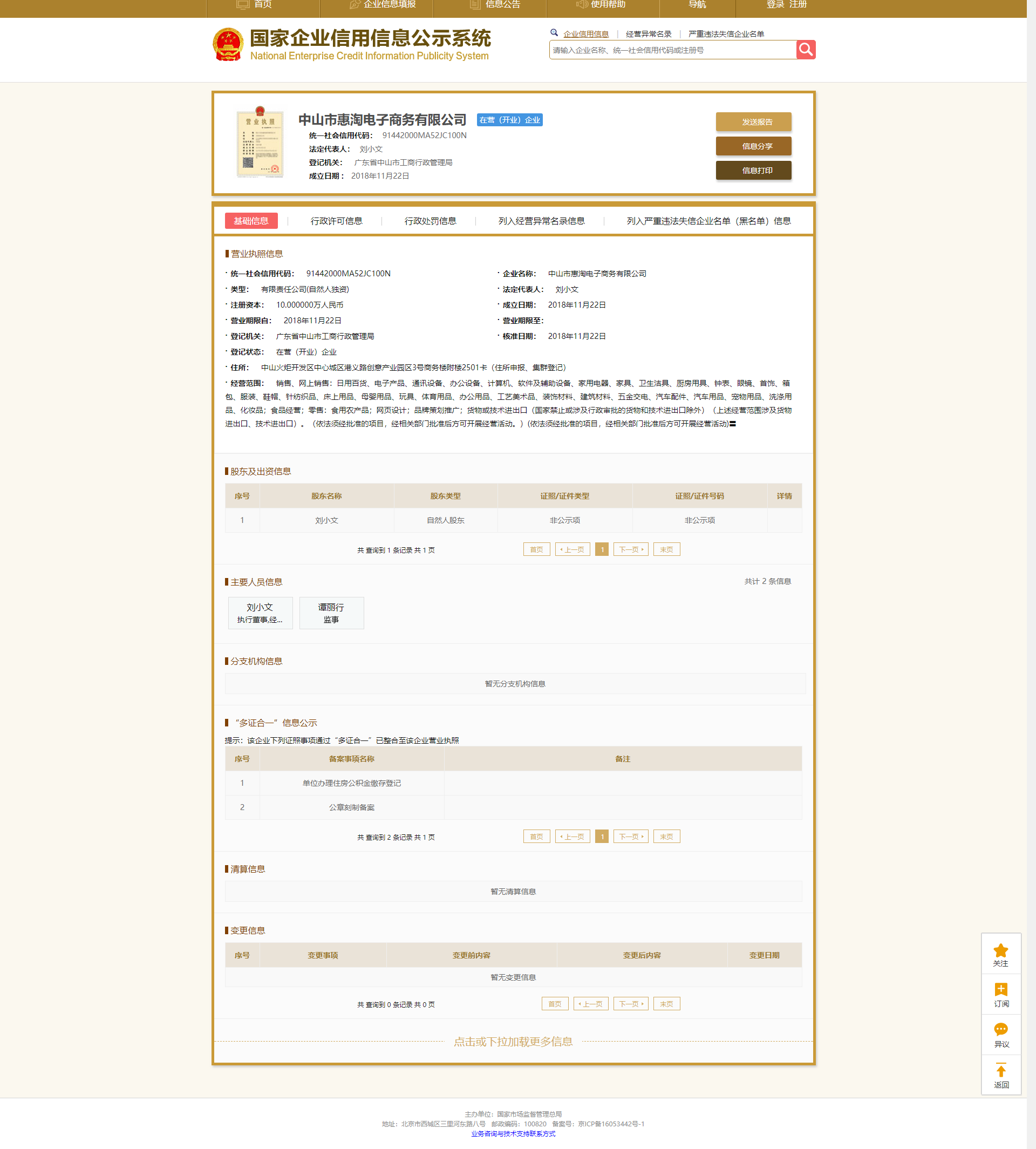This screenshot has width=1036, height=1149.
Task: Click 首页 in shareholder pagination
Action: [x=536, y=549]
